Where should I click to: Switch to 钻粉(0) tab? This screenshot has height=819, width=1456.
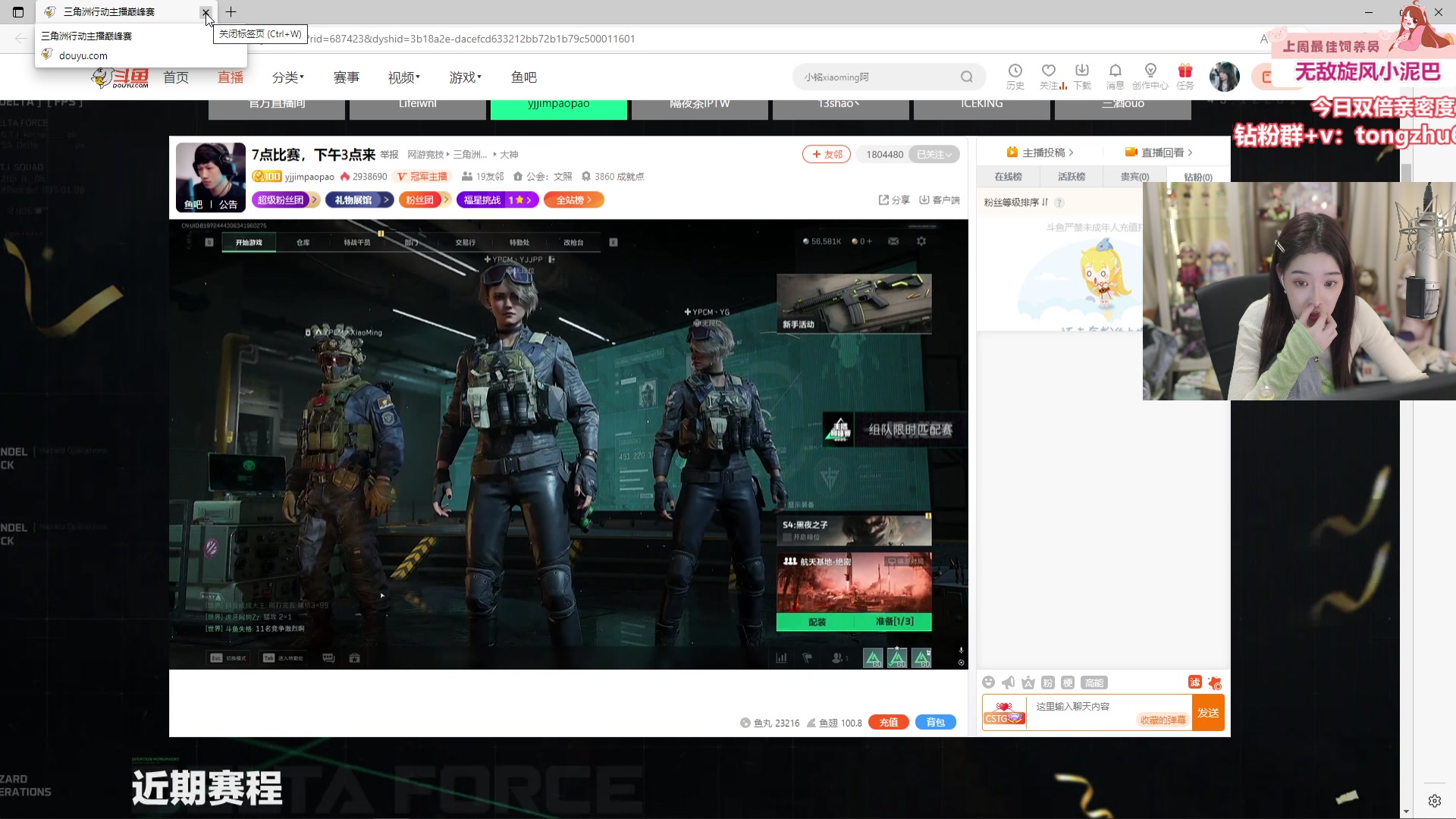coord(1198,177)
